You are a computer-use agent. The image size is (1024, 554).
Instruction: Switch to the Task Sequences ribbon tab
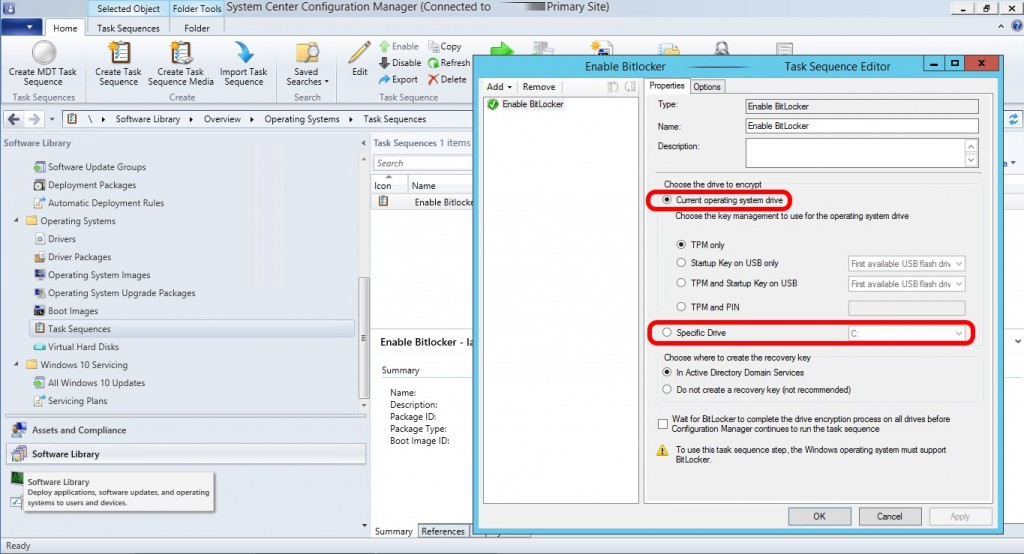pyautogui.click(x=128, y=28)
